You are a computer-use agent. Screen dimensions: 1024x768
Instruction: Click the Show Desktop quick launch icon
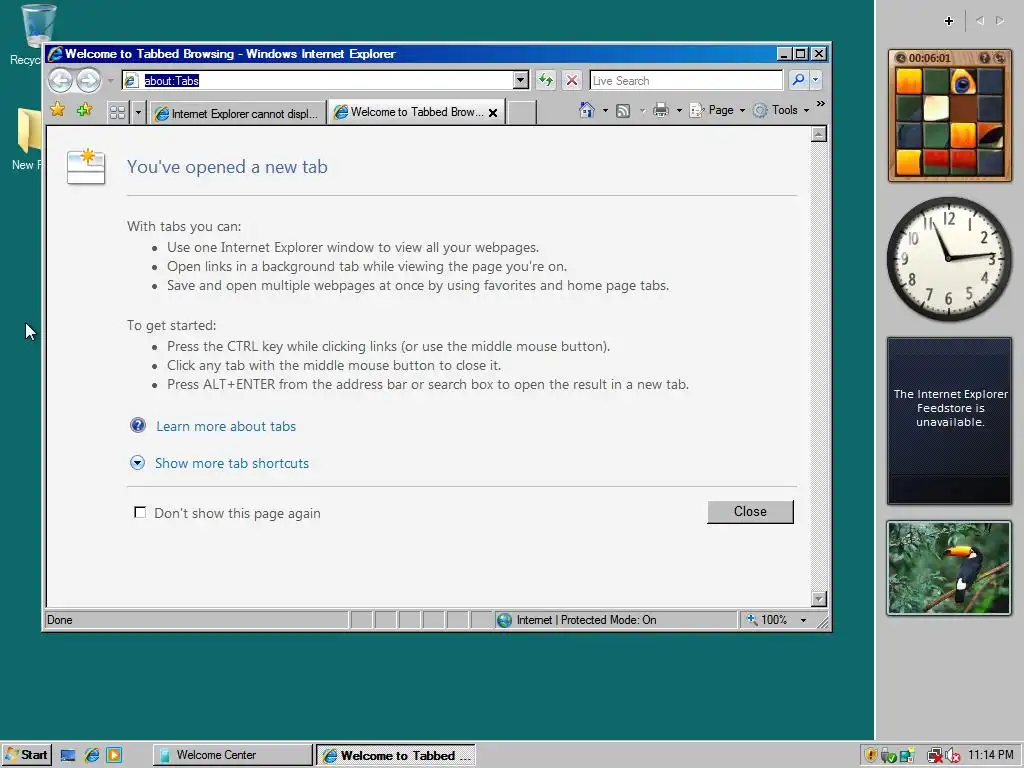(x=68, y=756)
